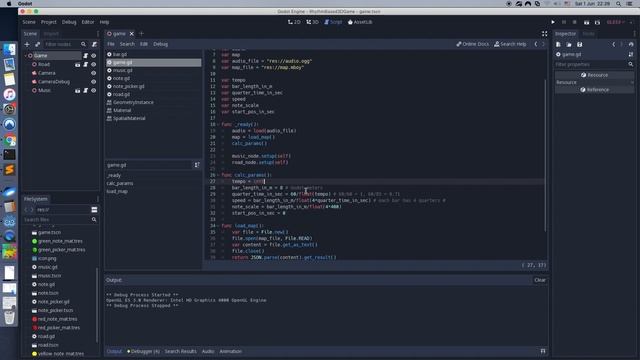Open Road sub-scene in editor icon
Image resolution: width=640 pixels, height=360 pixels.
78,64
